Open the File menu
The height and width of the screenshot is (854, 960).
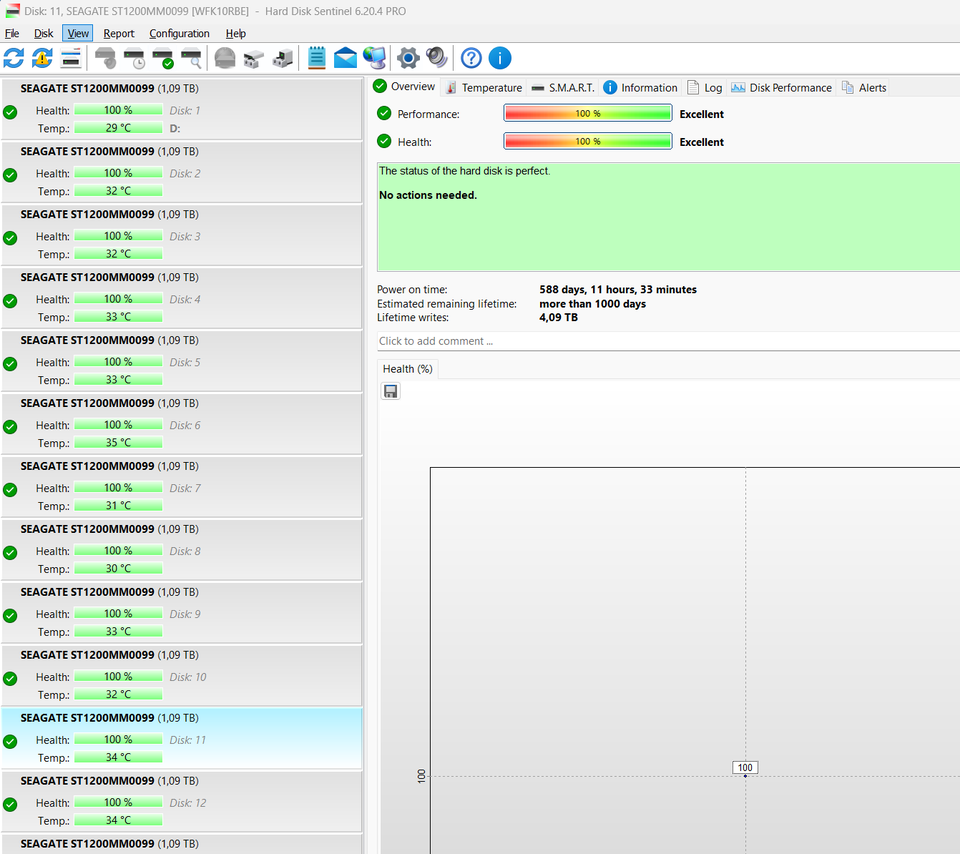[12, 33]
